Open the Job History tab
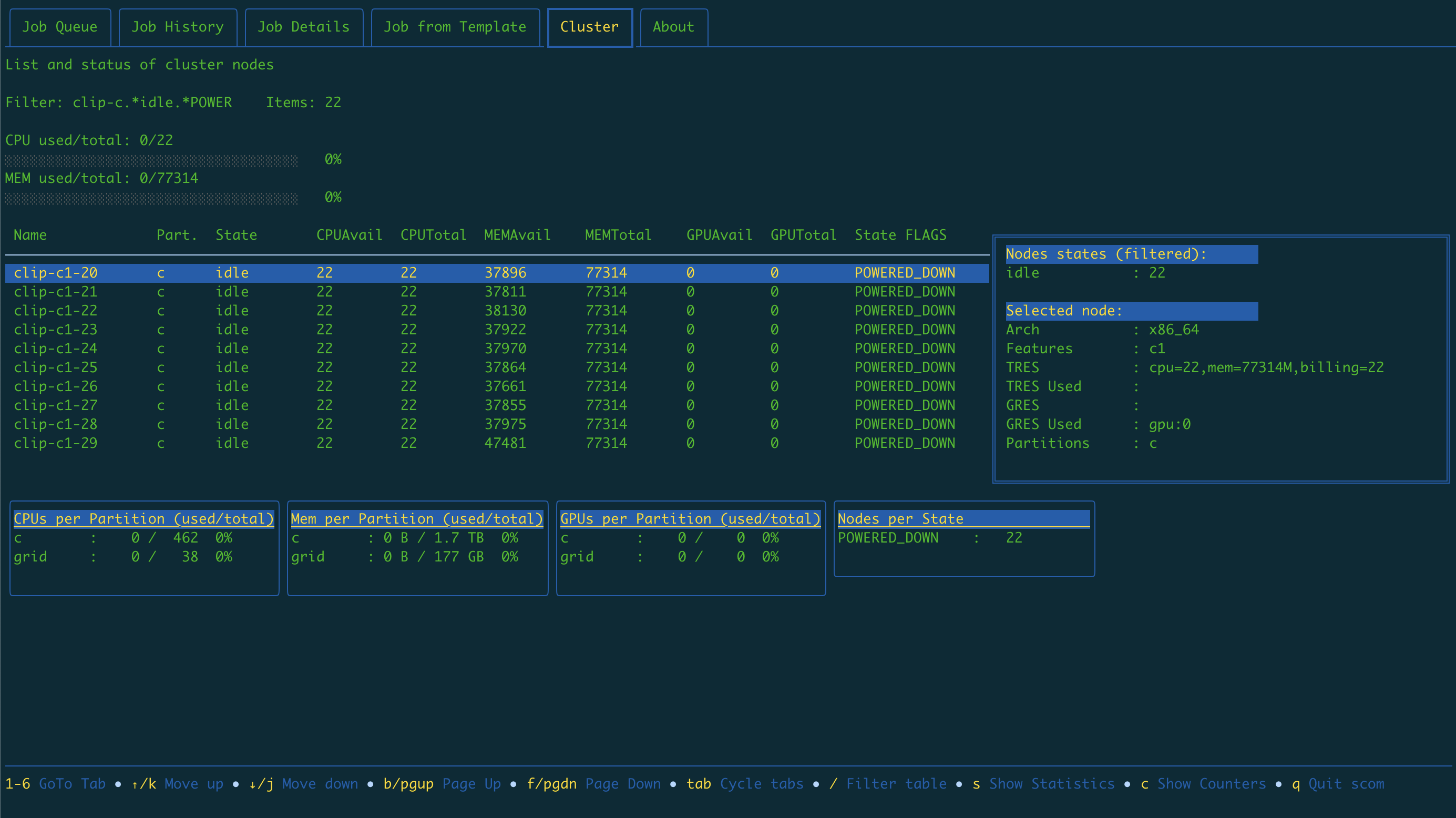Viewport: 1456px width, 818px height. click(178, 27)
